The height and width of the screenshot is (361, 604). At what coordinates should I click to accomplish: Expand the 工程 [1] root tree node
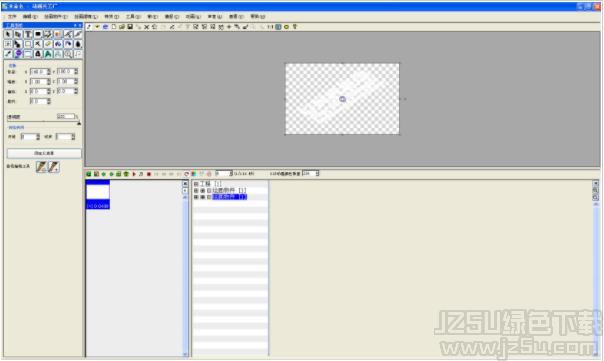[x=196, y=184]
